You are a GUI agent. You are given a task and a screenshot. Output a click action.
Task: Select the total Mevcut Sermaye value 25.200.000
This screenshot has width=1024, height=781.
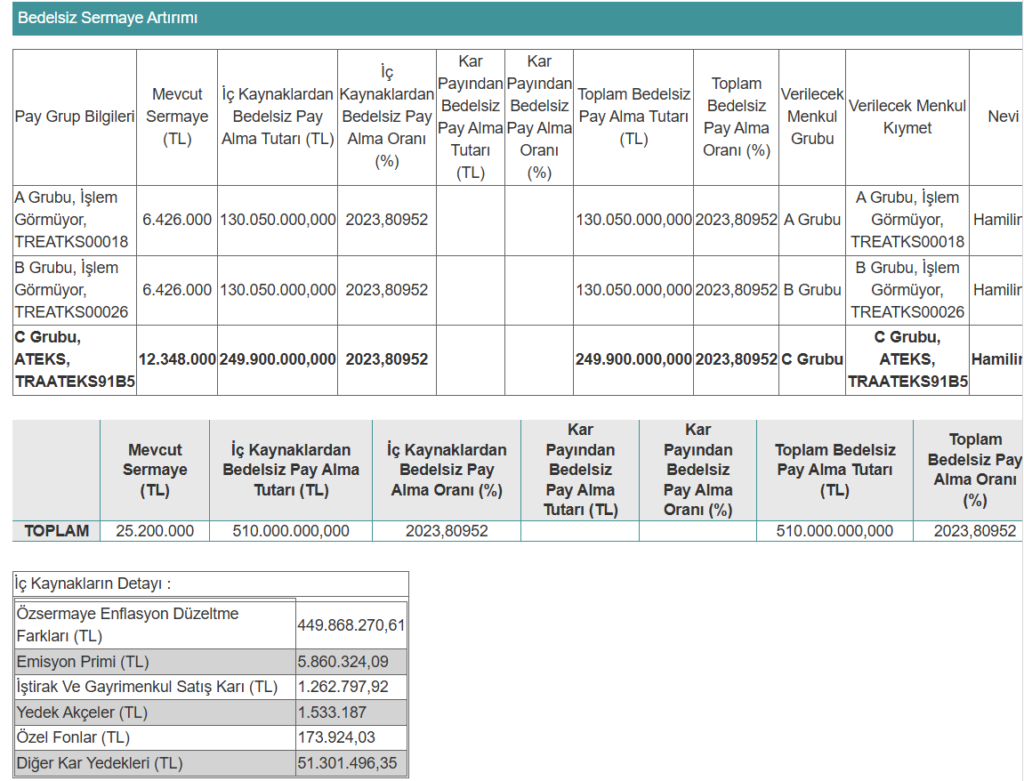click(155, 532)
